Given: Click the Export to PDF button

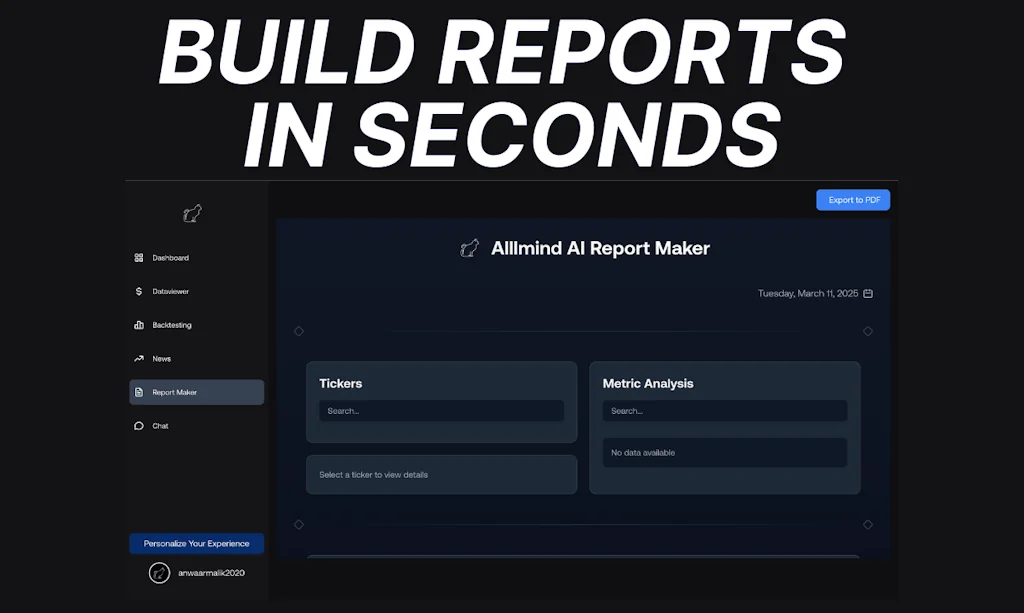Looking at the screenshot, I should 852,199.
